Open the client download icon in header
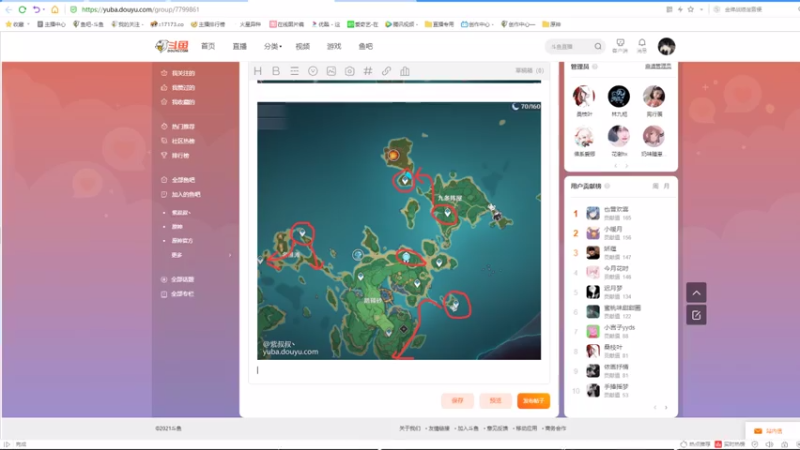The image size is (800, 450). [620, 45]
